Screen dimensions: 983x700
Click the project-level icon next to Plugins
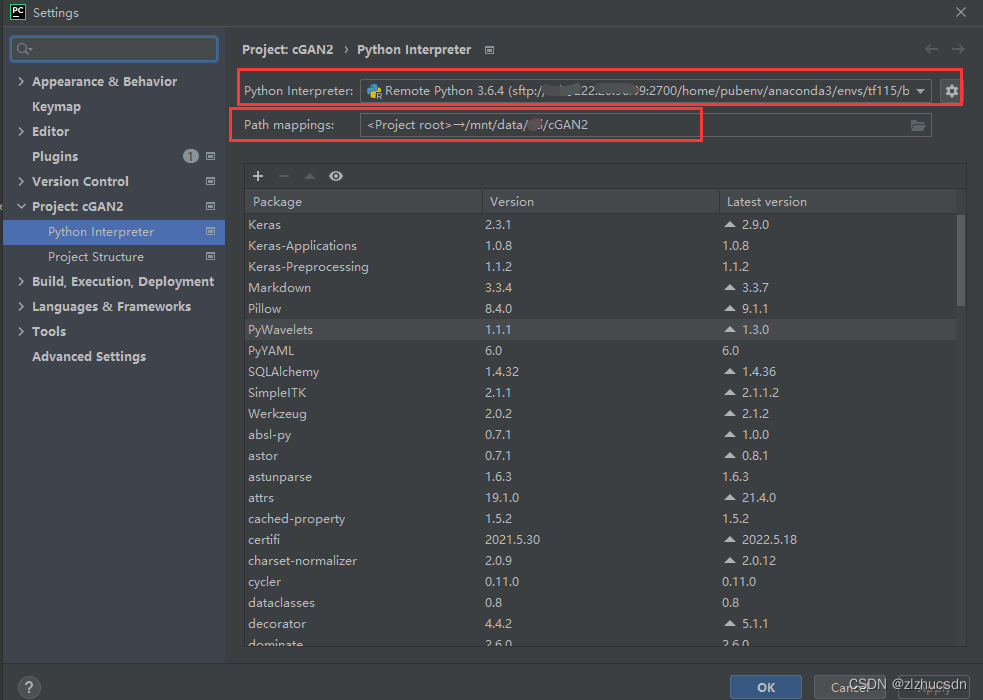(211, 156)
